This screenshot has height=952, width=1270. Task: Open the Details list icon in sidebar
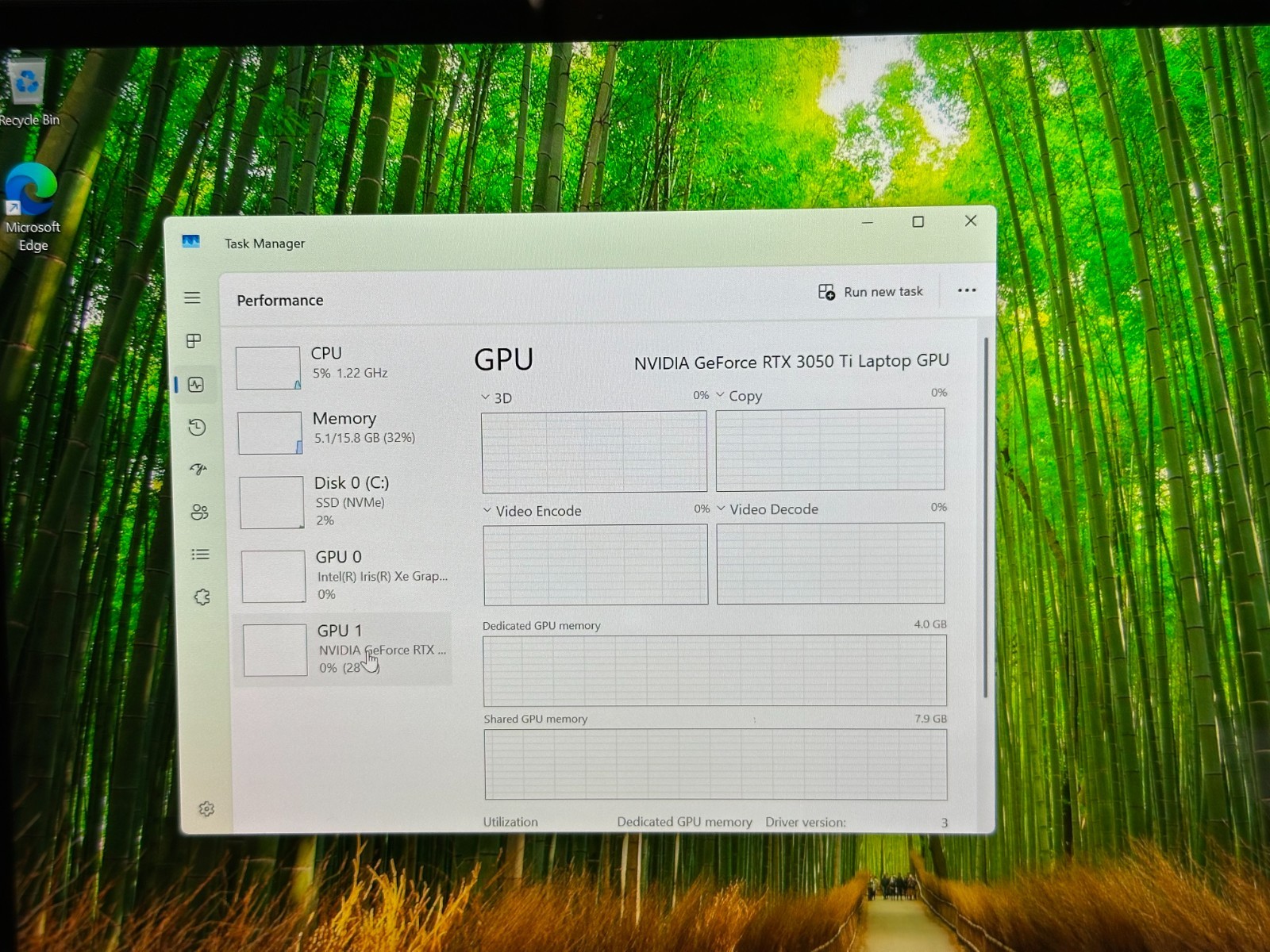coord(201,555)
